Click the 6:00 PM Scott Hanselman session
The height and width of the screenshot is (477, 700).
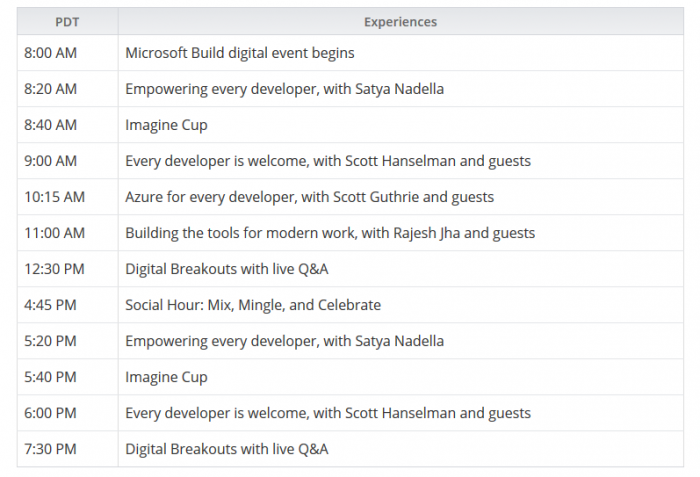[x=327, y=413]
